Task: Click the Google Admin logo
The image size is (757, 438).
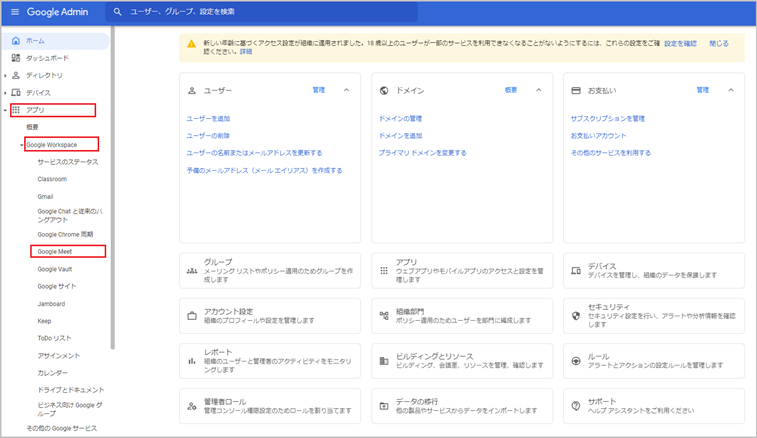Action: [x=57, y=12]
